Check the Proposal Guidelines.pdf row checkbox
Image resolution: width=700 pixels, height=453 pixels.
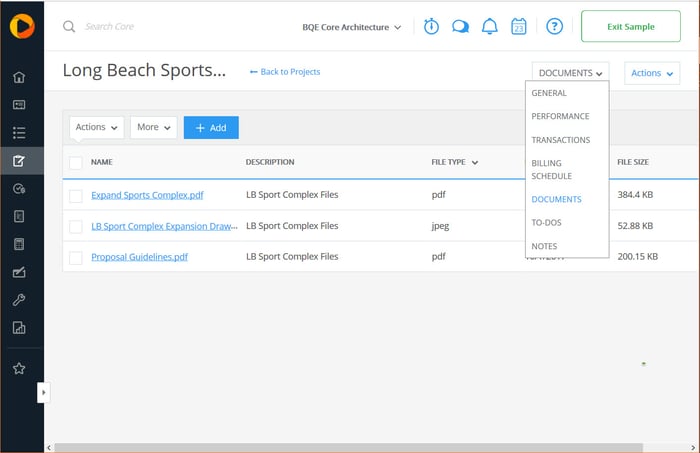click(76, 258)
